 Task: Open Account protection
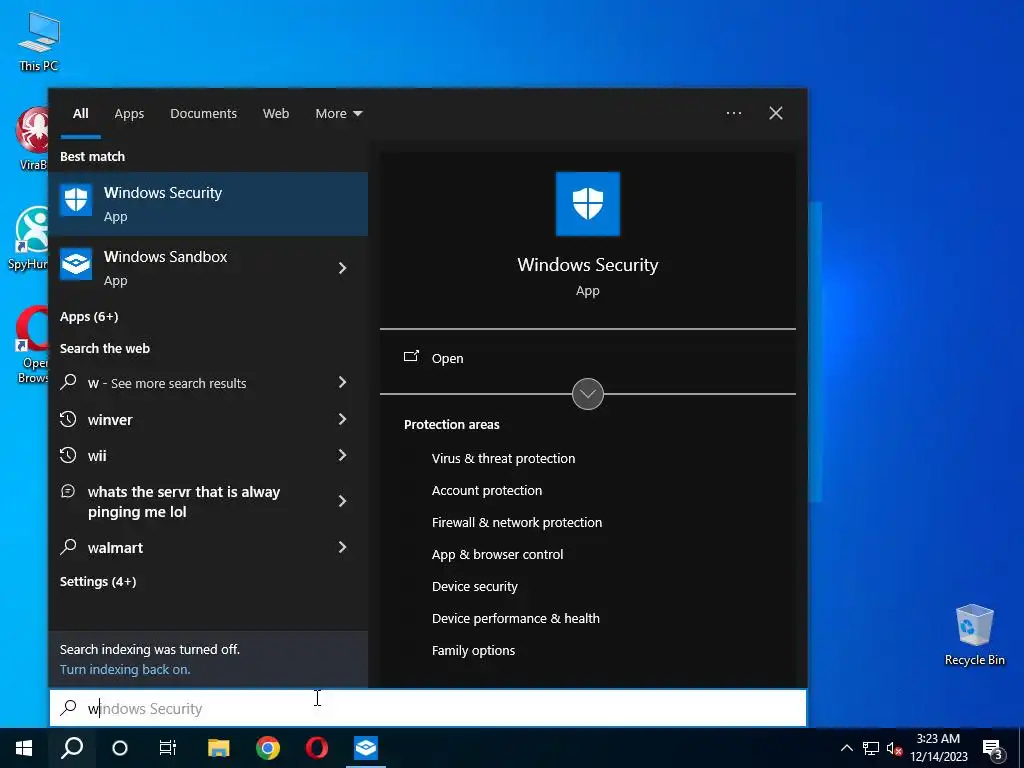coord(487,490)
